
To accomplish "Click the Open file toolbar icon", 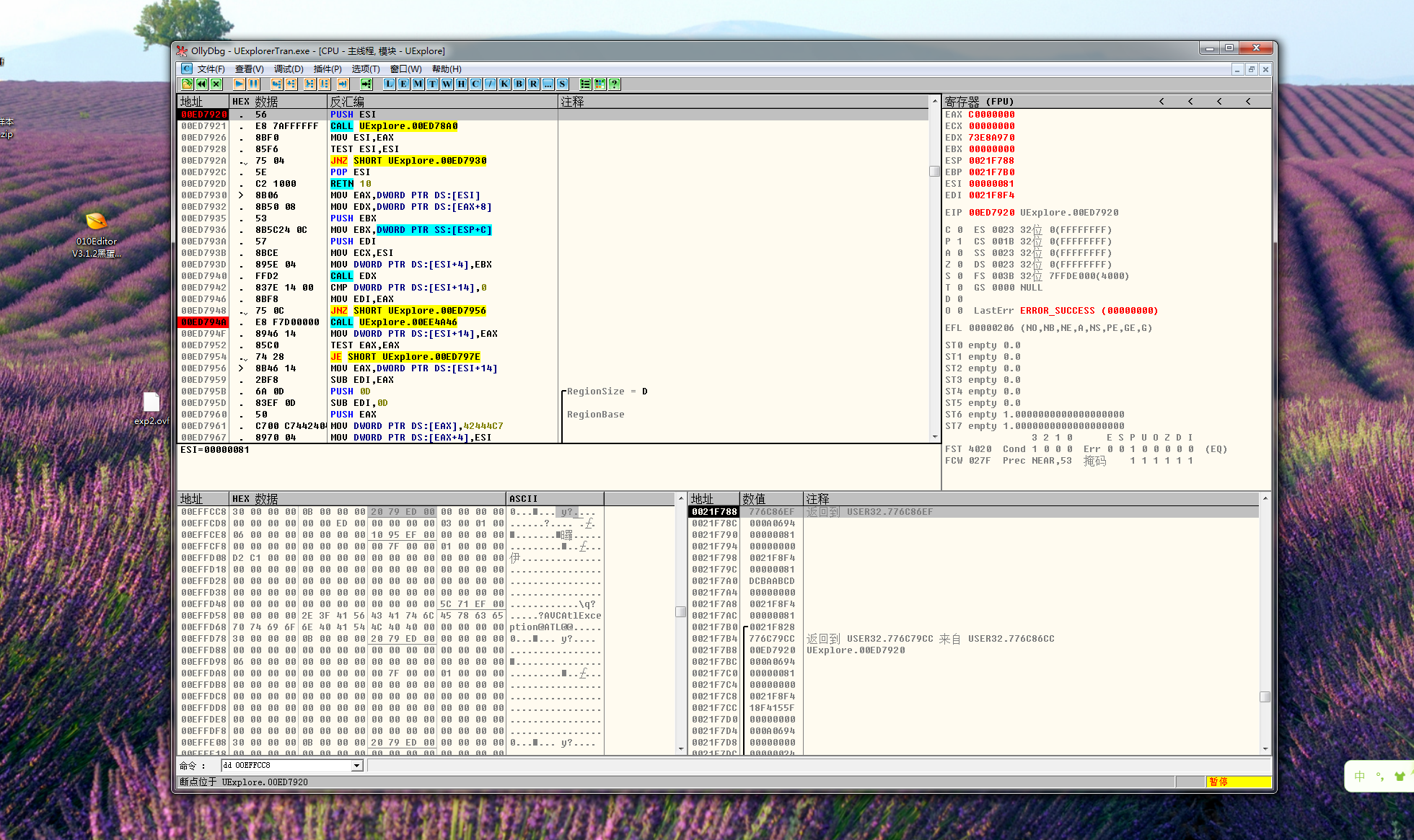I will (x=187, y=84).
